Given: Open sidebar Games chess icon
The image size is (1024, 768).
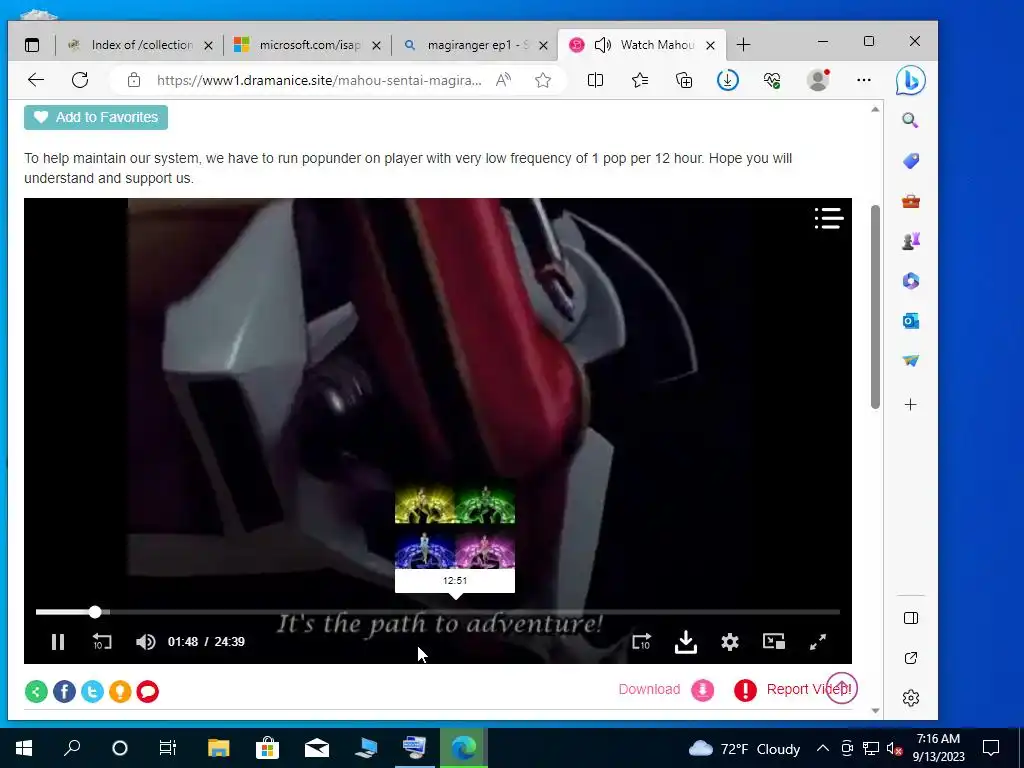Looking at the screenshot, I should click(x=910, y=241).
